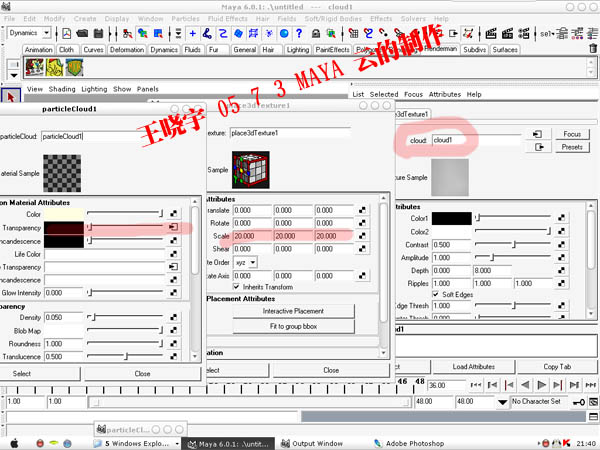
Task: Click the second yellow shelf icon
Action: [54, 67]
